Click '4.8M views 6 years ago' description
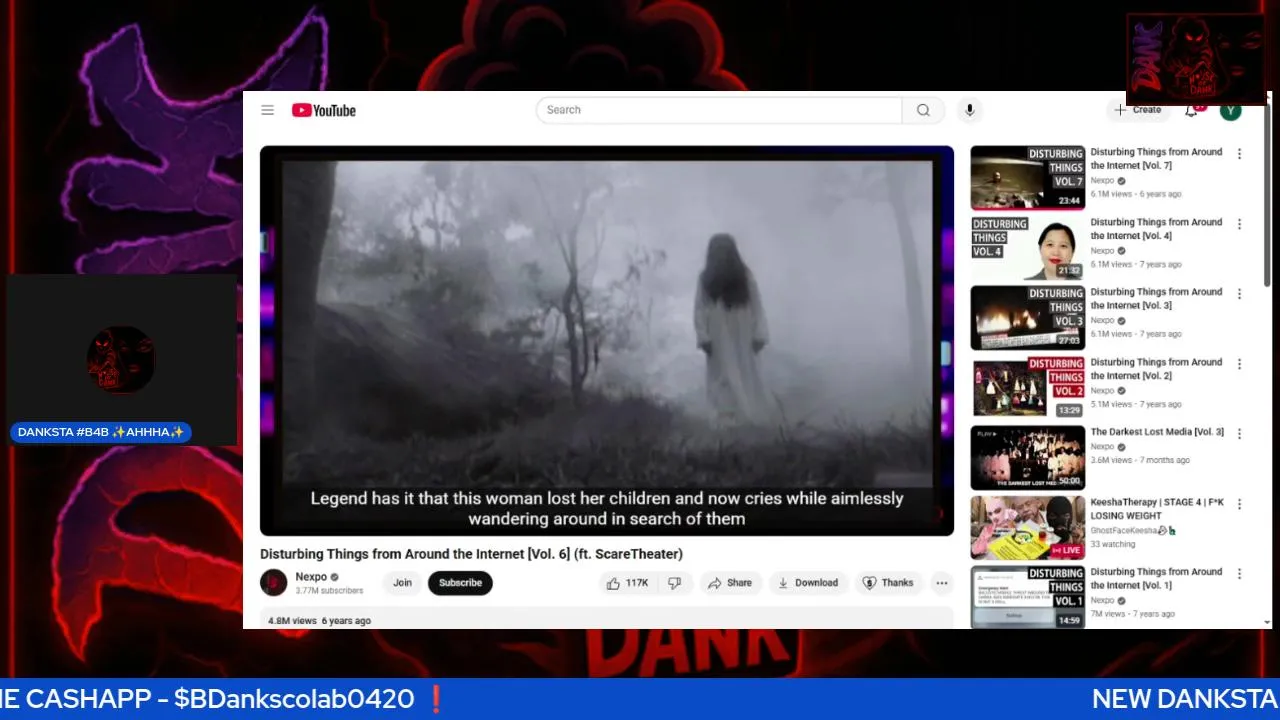The width and height of the screenshot is (1280, 720). point(319,621)
